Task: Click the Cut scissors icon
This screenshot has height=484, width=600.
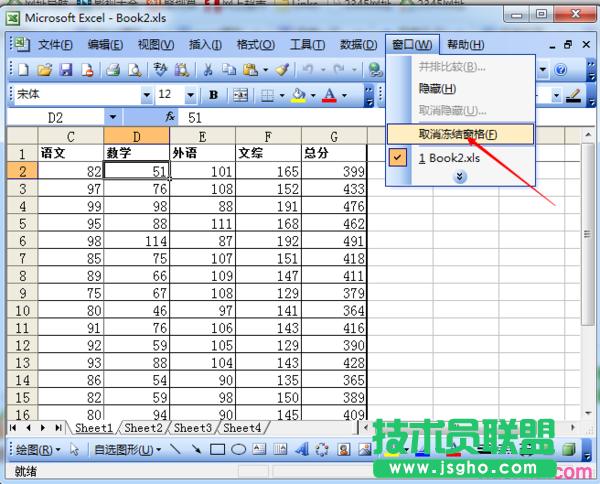Action: 207,70
